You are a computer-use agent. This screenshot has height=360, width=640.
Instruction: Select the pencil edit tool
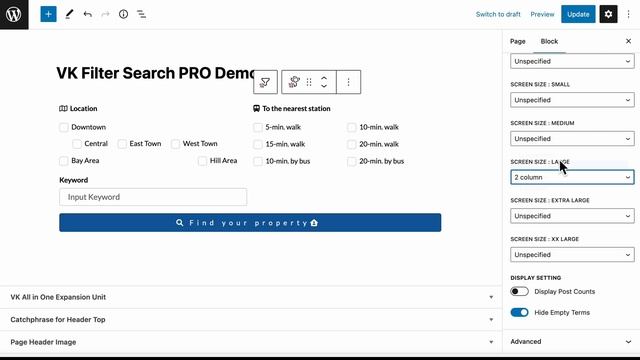tap(69, 14)
